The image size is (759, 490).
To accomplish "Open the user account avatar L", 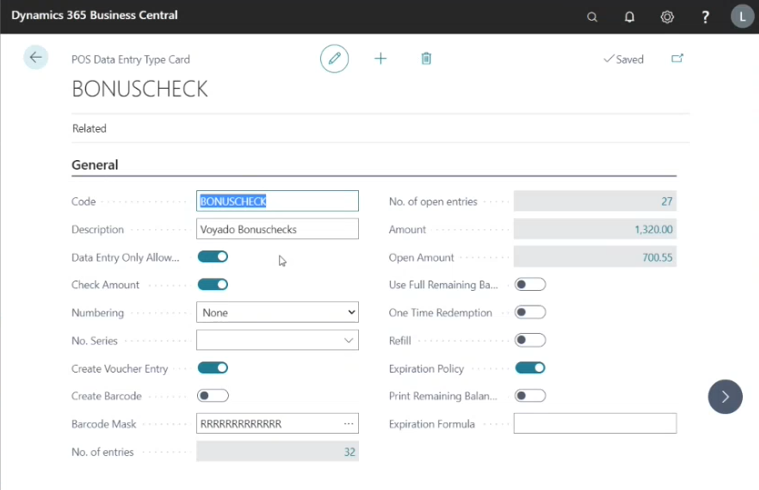I will (x=742, y=17).
